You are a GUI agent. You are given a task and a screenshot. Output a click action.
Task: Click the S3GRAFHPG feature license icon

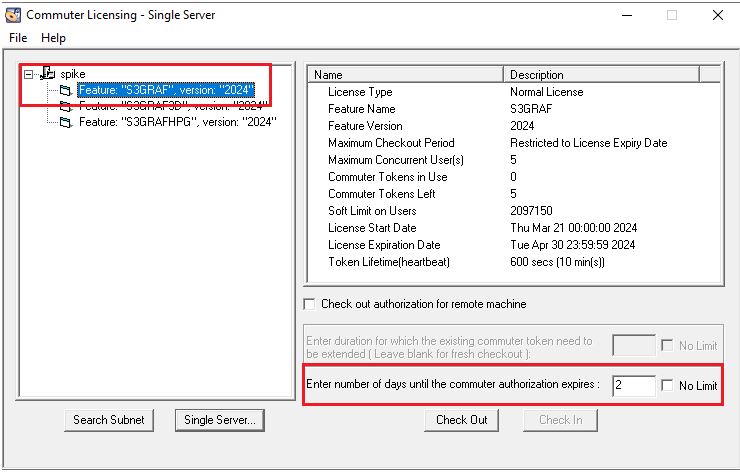click(66, 122)
